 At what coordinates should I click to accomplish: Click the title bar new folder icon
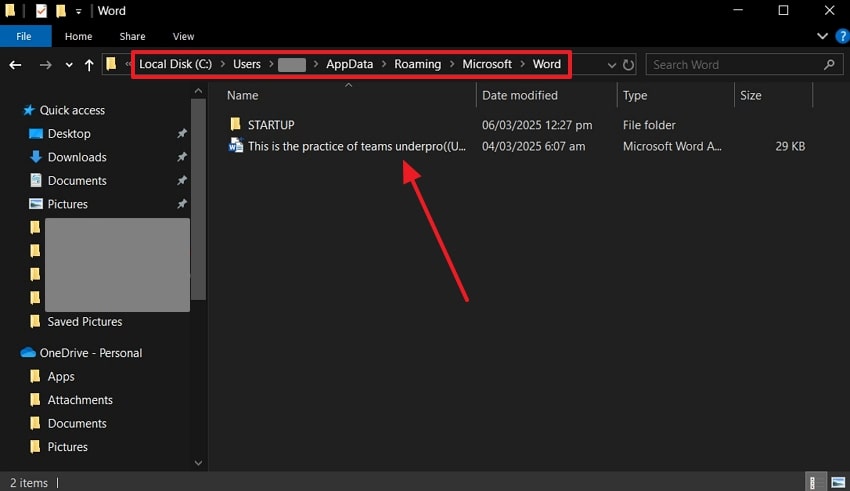[61, 11]
